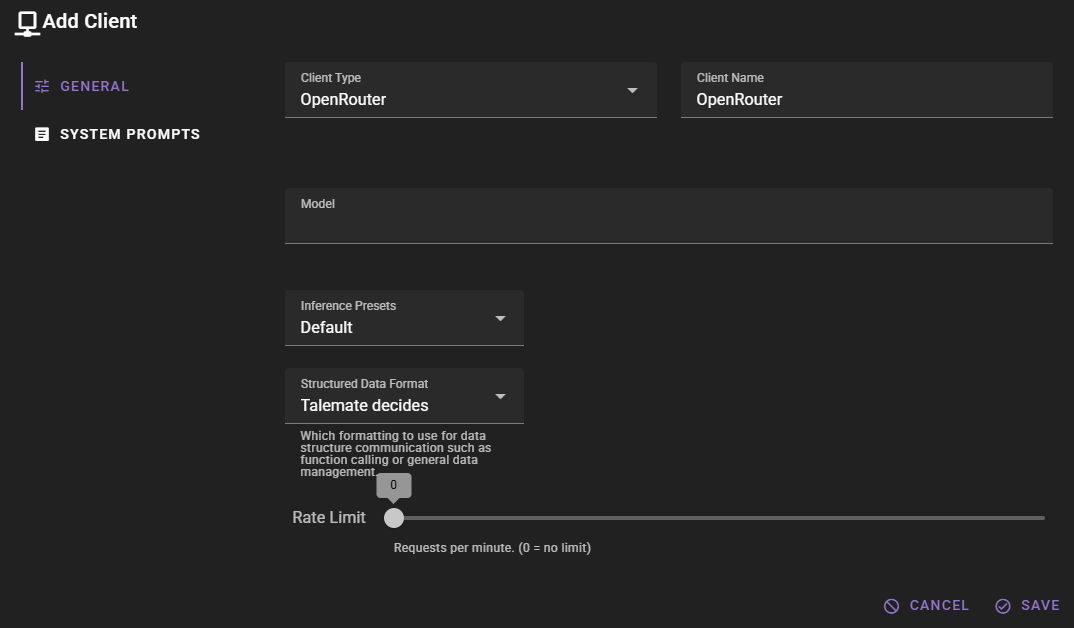Click the 'Requests per minute' hint text
This screenshot has height=628, width=1074.
492,548
